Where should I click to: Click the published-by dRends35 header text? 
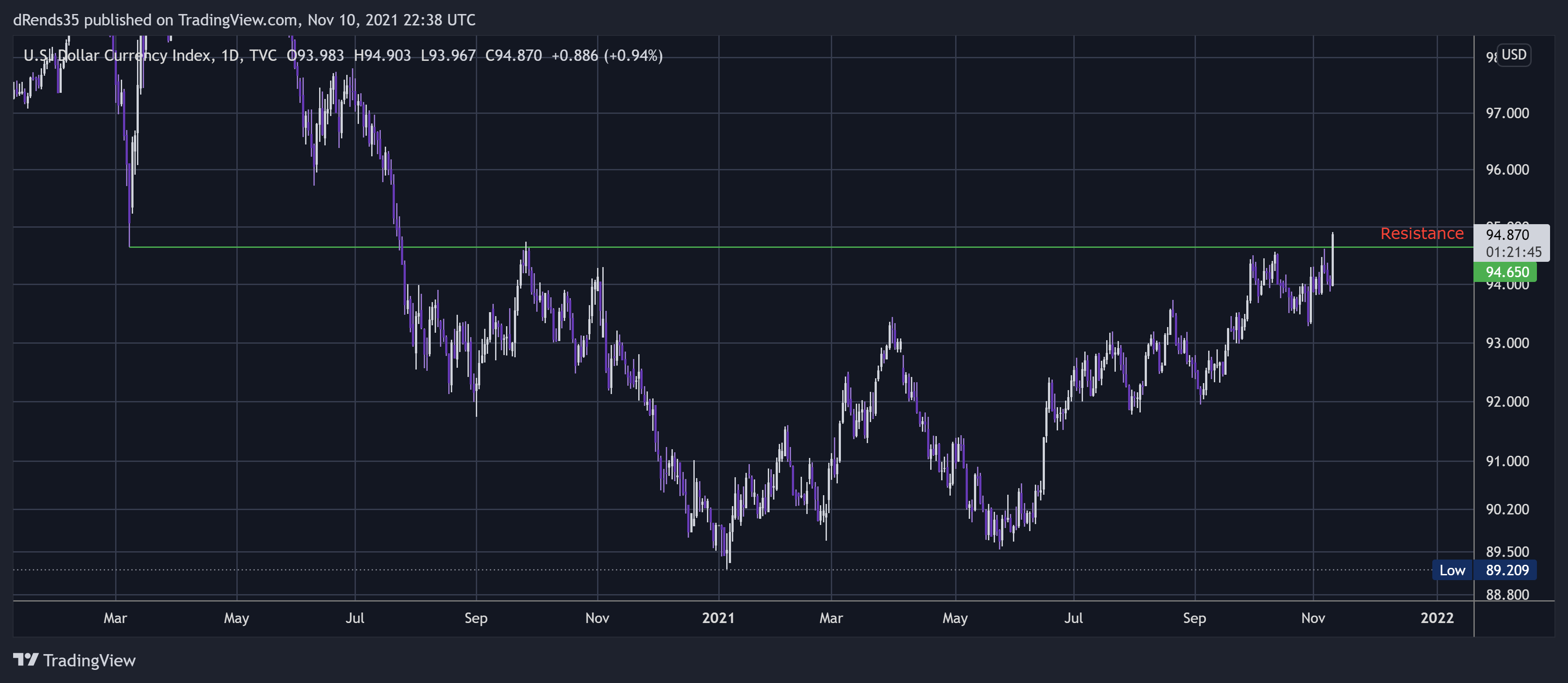pyautogui.click(x=244, y=20)
